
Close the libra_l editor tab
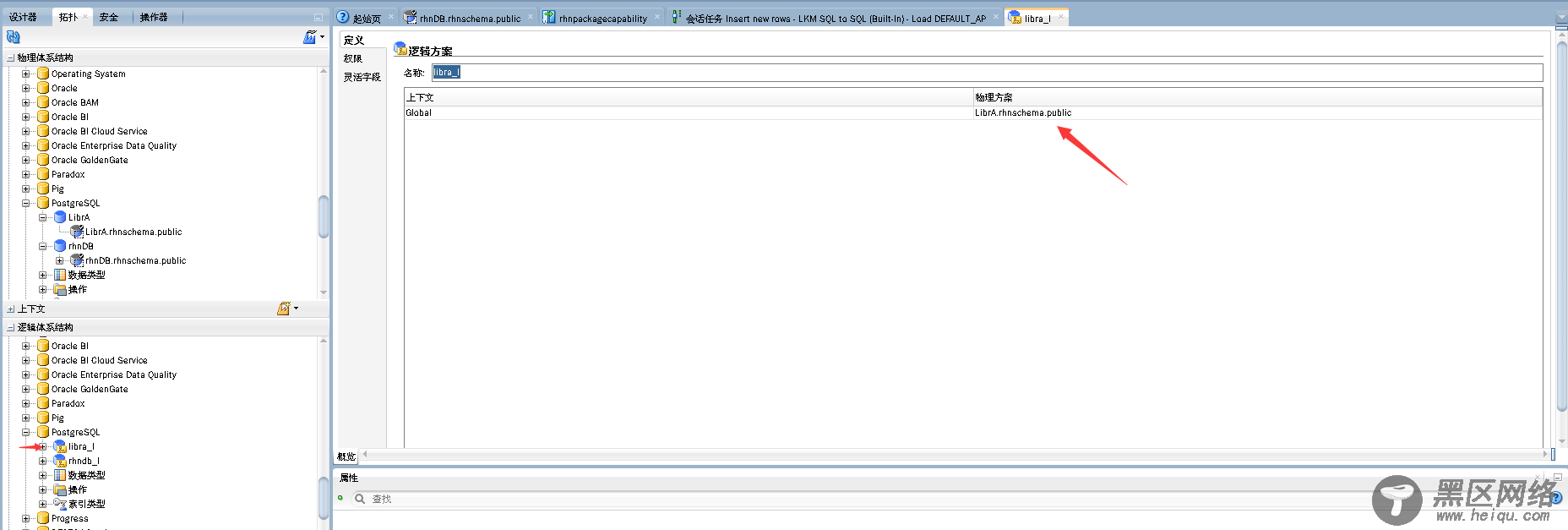1061,17
